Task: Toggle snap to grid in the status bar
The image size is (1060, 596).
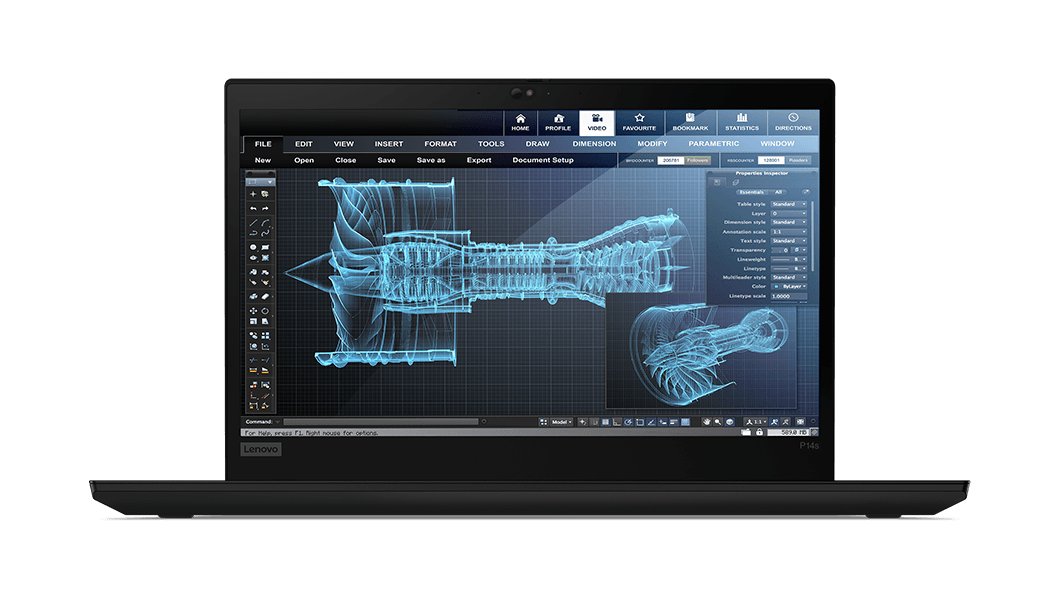Action: coord(606,422)
